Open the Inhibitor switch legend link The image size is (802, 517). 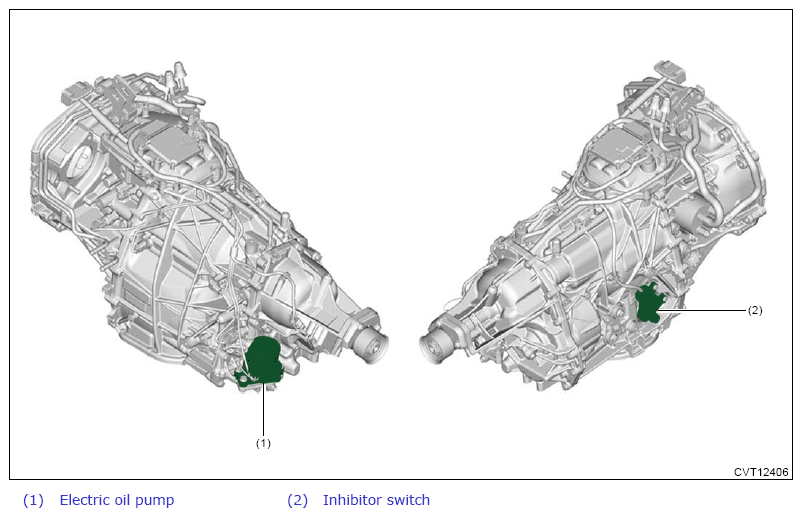tap(376, 500)
